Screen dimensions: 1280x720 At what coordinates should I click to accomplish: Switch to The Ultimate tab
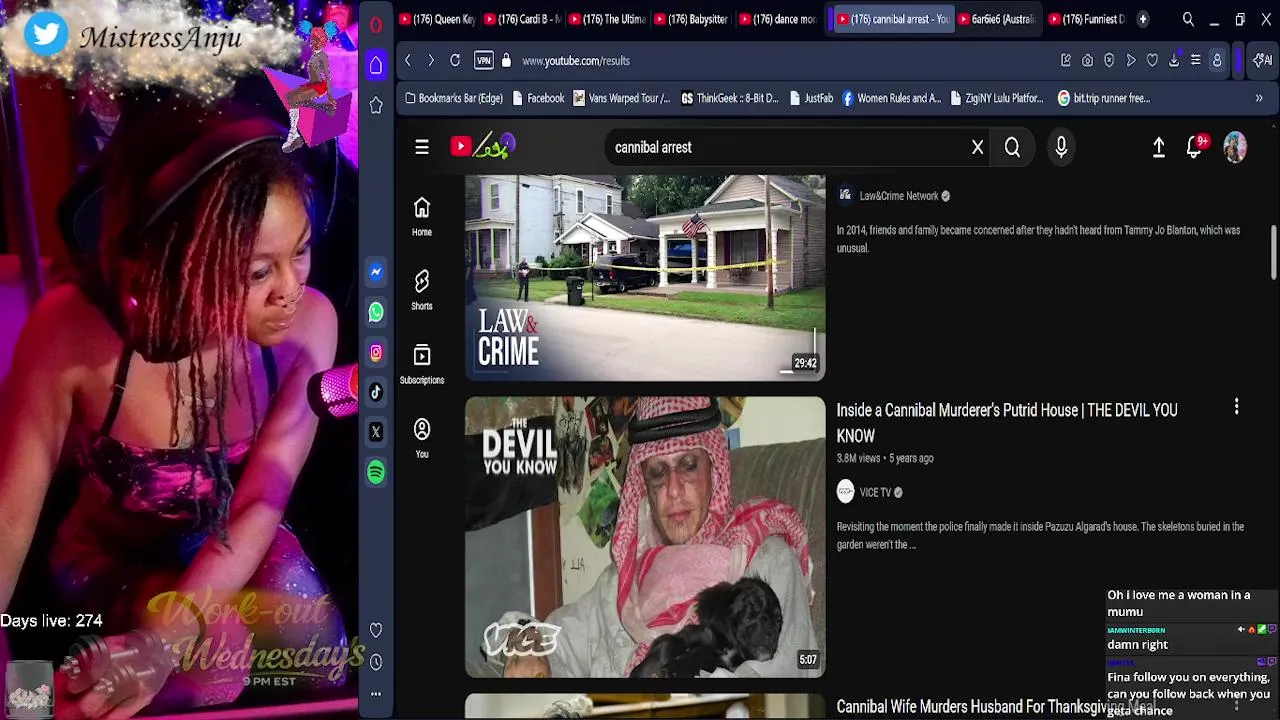click(607, 19)
